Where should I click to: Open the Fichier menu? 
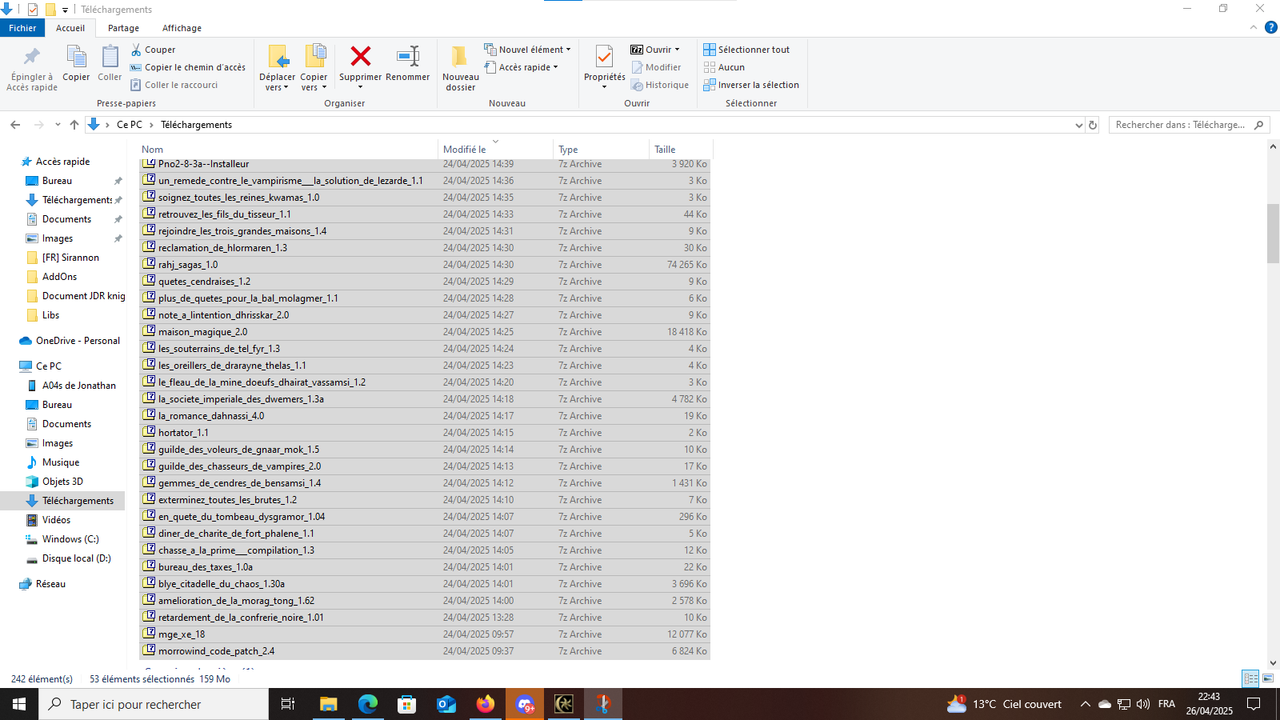coord(22,28)
